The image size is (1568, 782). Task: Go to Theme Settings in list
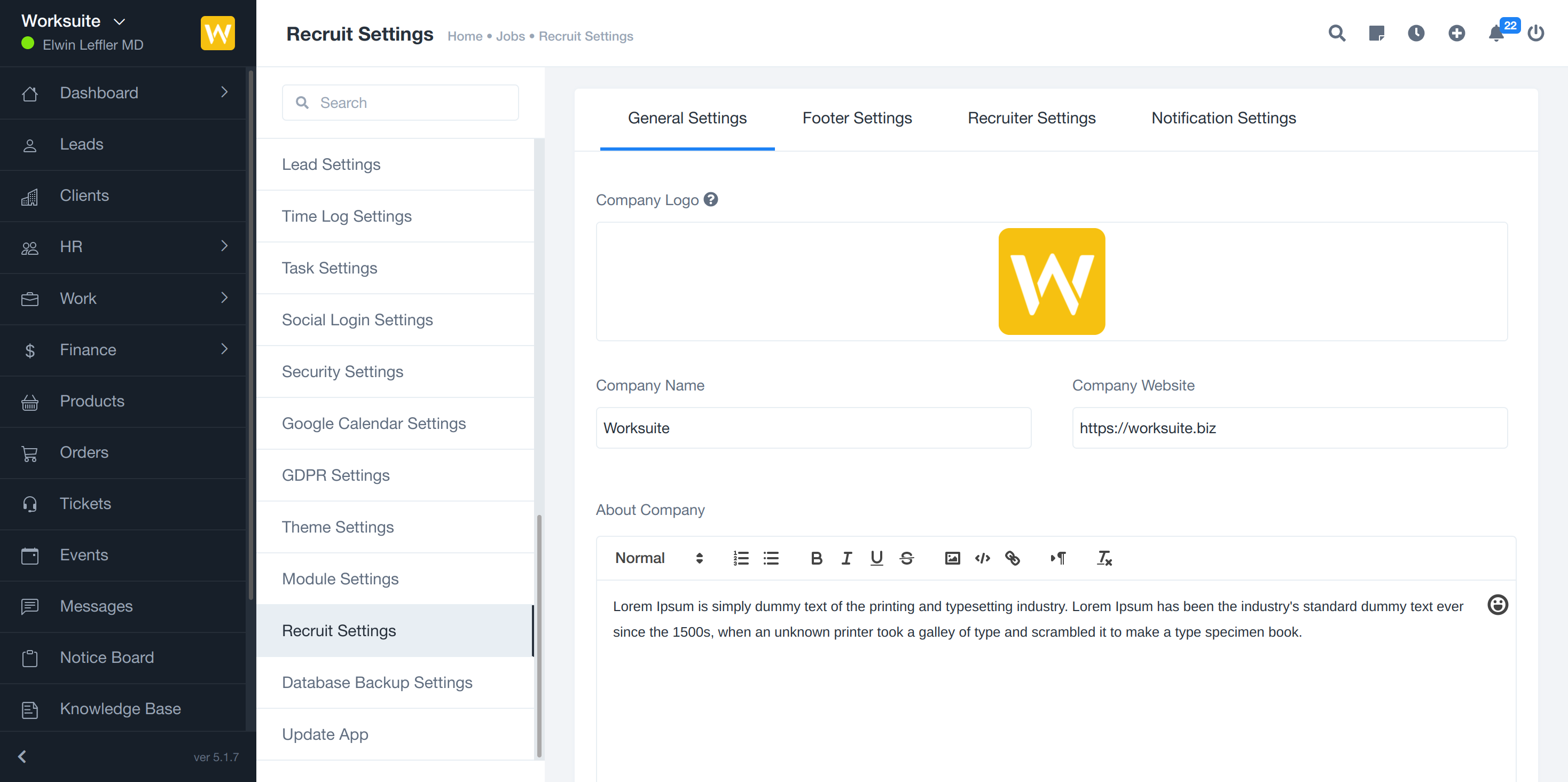337,527
